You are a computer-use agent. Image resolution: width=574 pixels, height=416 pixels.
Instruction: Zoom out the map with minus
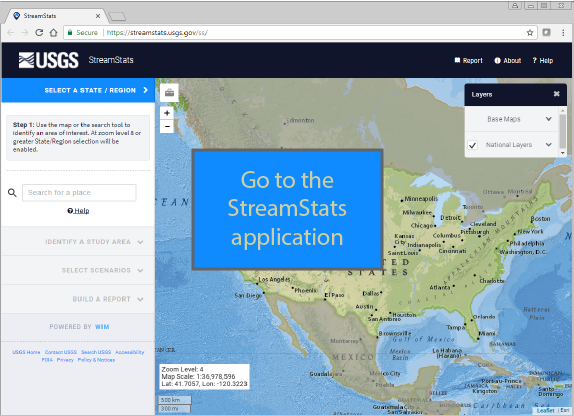tap(167, 126)
